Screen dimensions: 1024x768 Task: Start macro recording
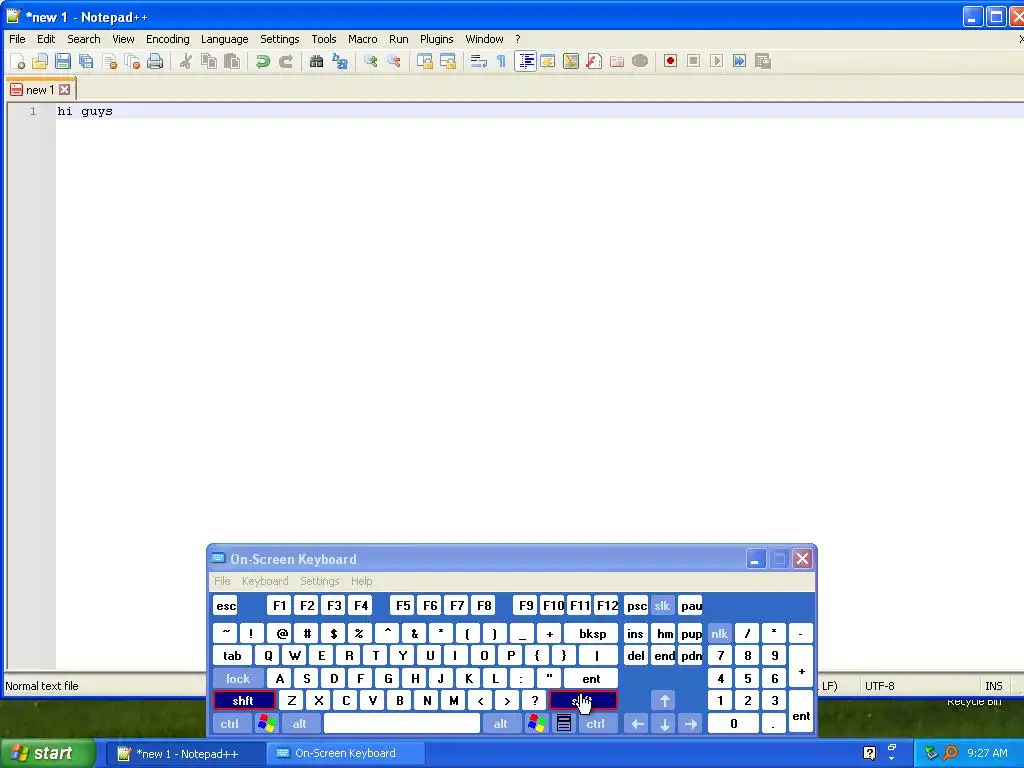click(670, 61)
